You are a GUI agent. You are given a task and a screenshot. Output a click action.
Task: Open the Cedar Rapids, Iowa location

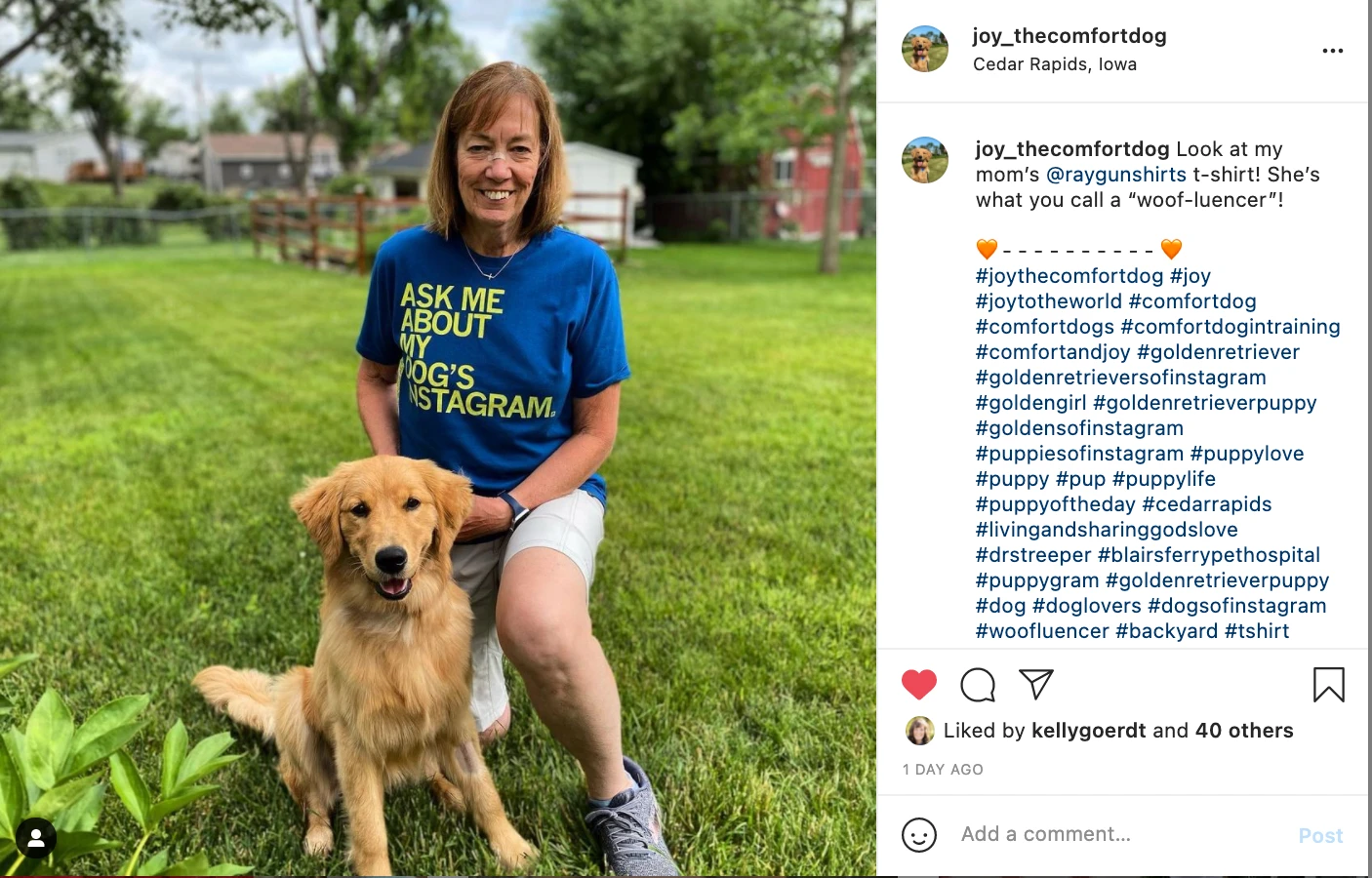tap(1054, 64)
